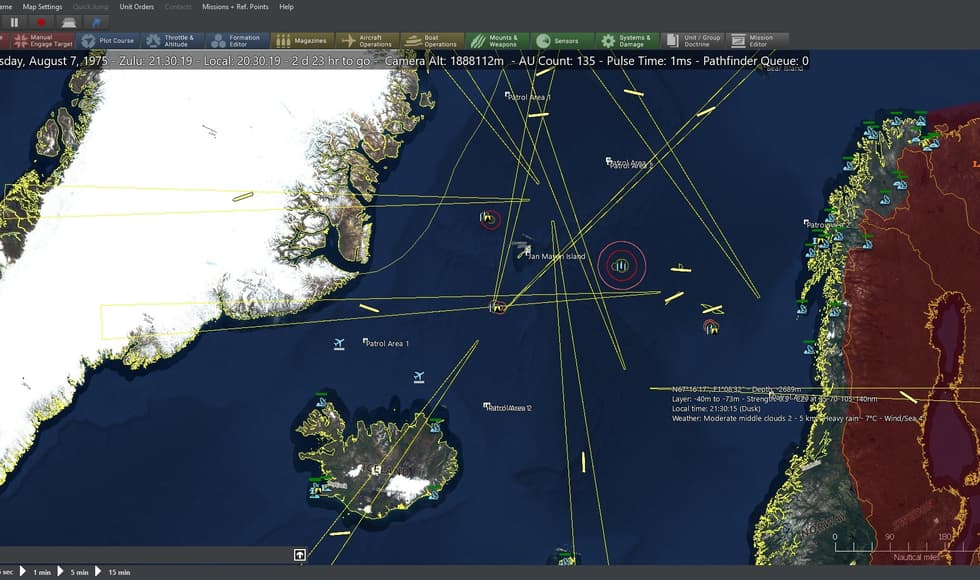Click the 'Pulse Time: 1ms' status text

pos(649,61)
